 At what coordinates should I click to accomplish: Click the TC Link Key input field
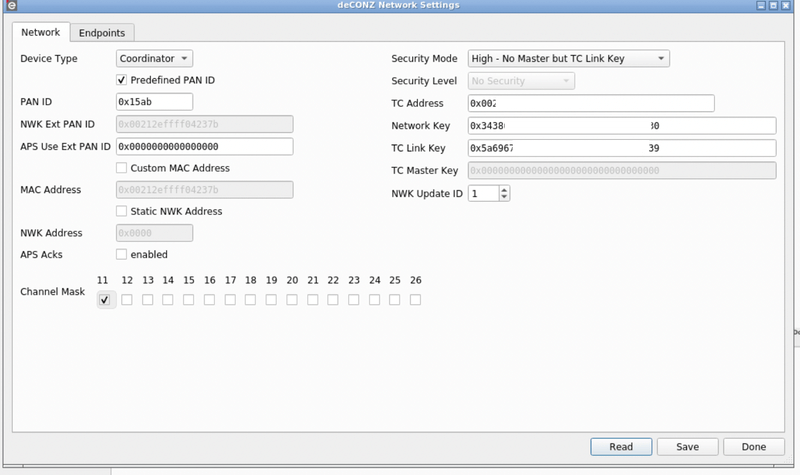pyautogui.click(x=622, y=148)
